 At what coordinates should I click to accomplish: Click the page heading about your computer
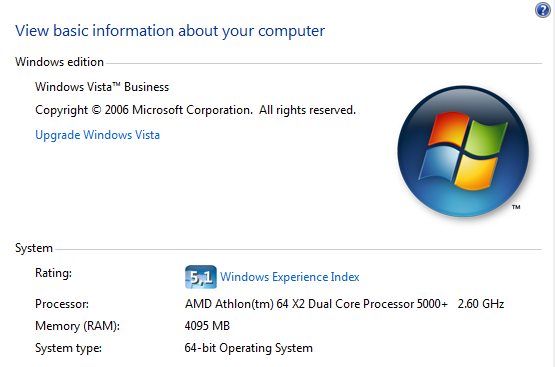point(170,31)
